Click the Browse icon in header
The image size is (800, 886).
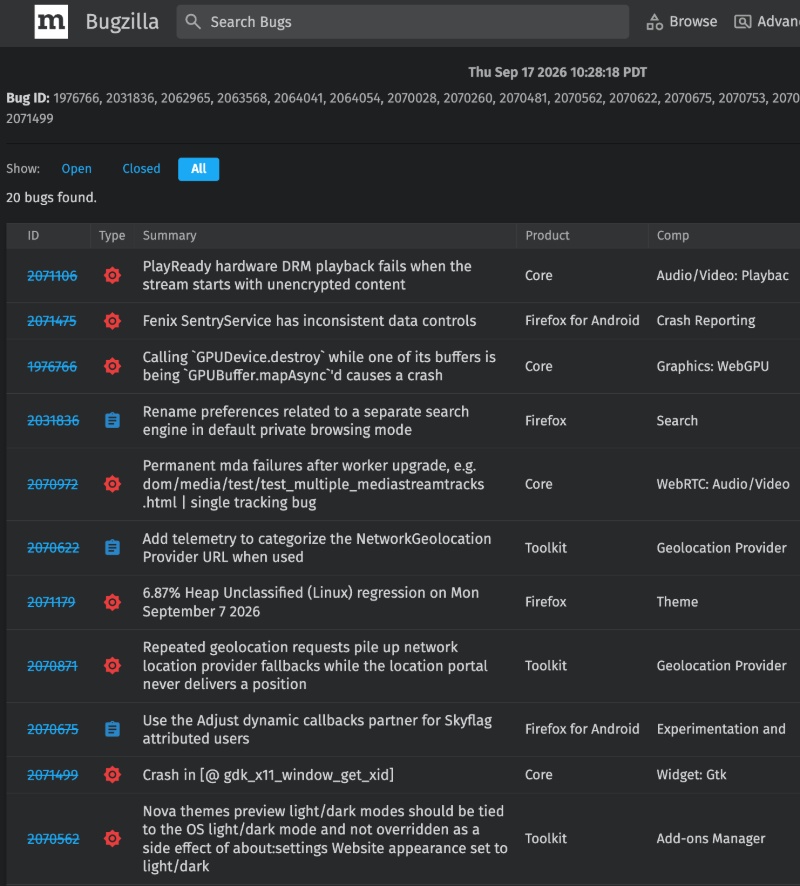pyautogui.click(x=654, y=22)
